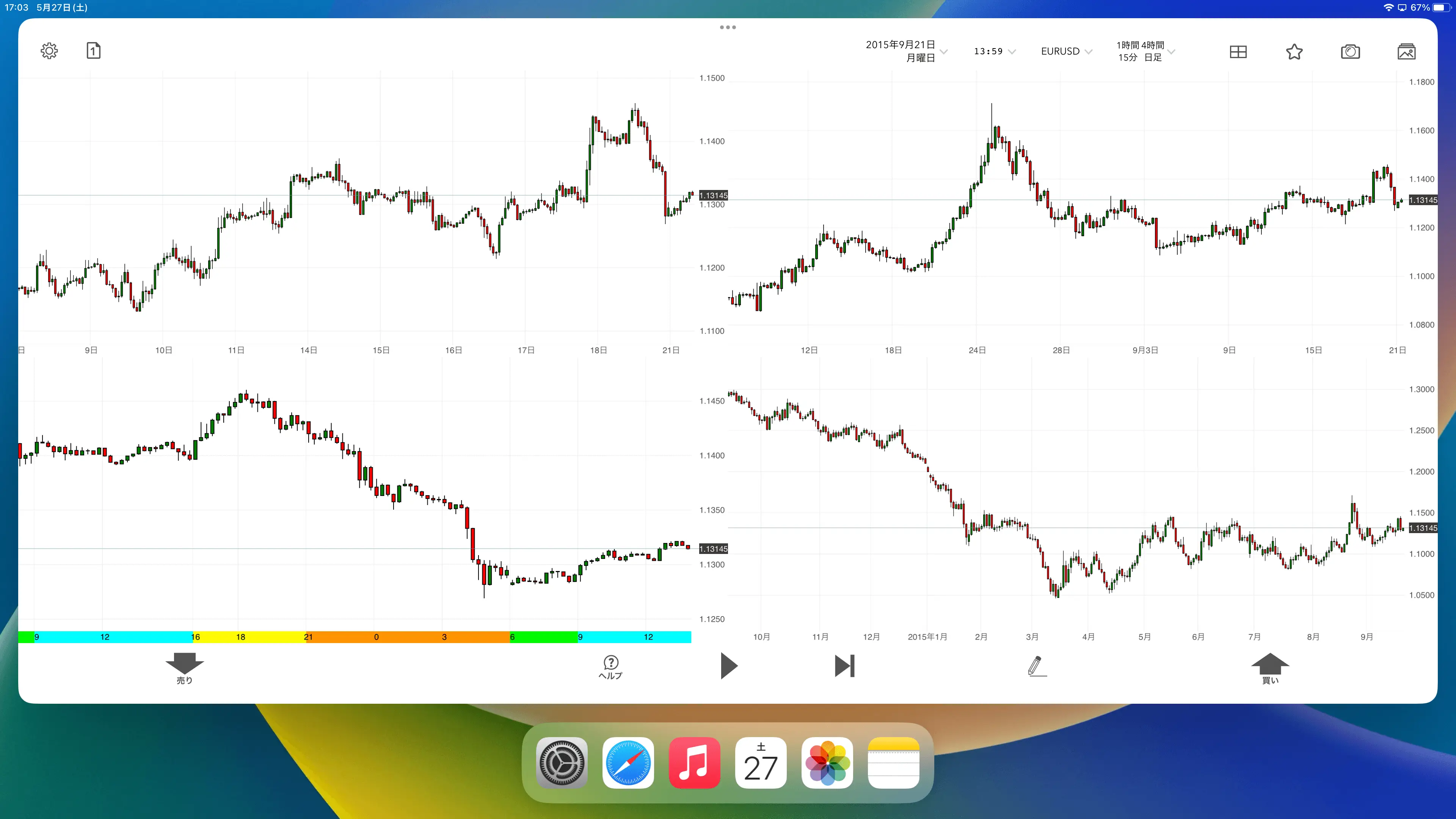Click the 1.13145 price label on the 4-hour chart
The width and height of the screenshot is (1456, 819).
coord(1423,200)
